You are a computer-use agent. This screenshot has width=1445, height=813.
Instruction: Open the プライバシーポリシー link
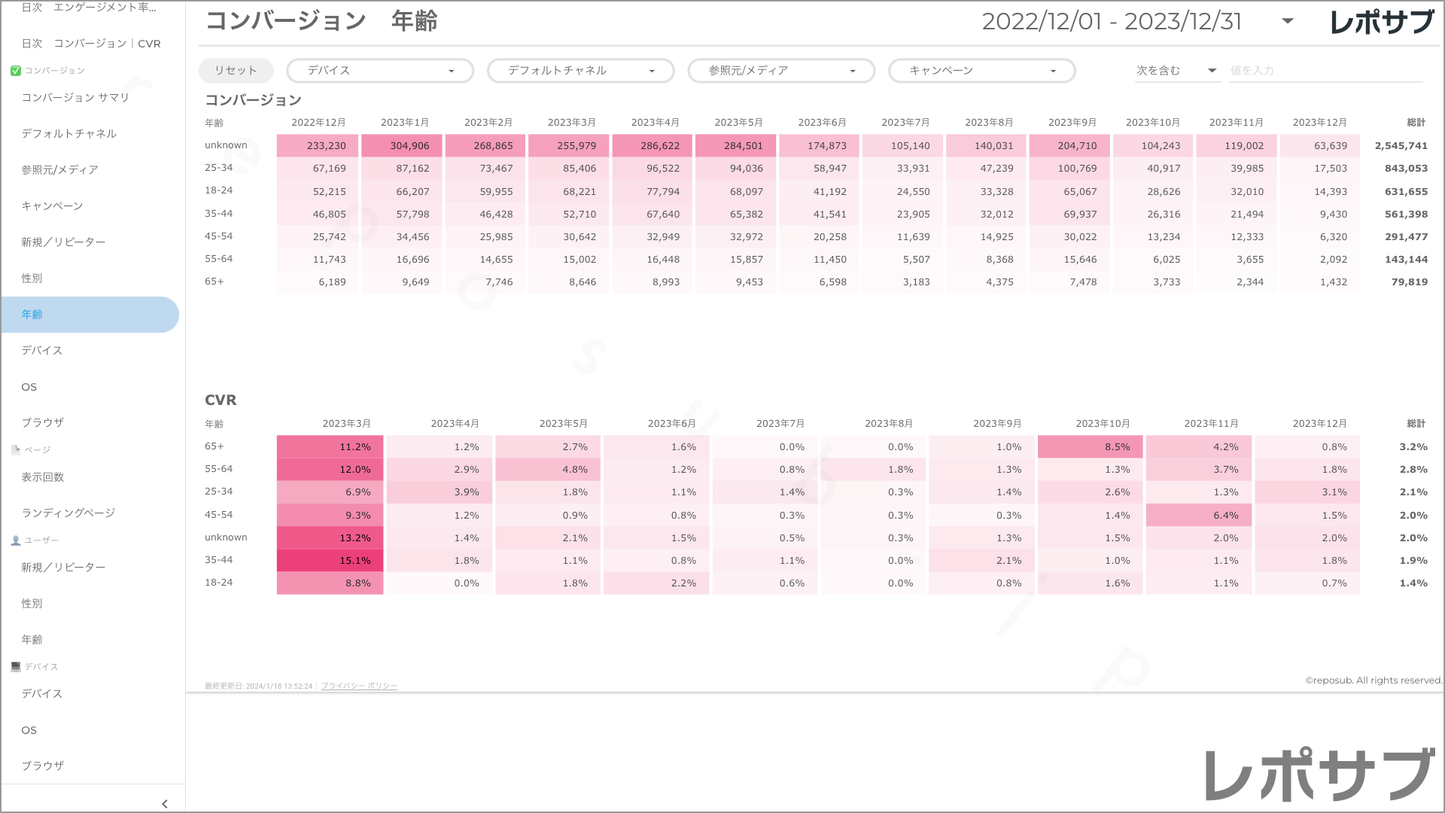pos(359,686)
